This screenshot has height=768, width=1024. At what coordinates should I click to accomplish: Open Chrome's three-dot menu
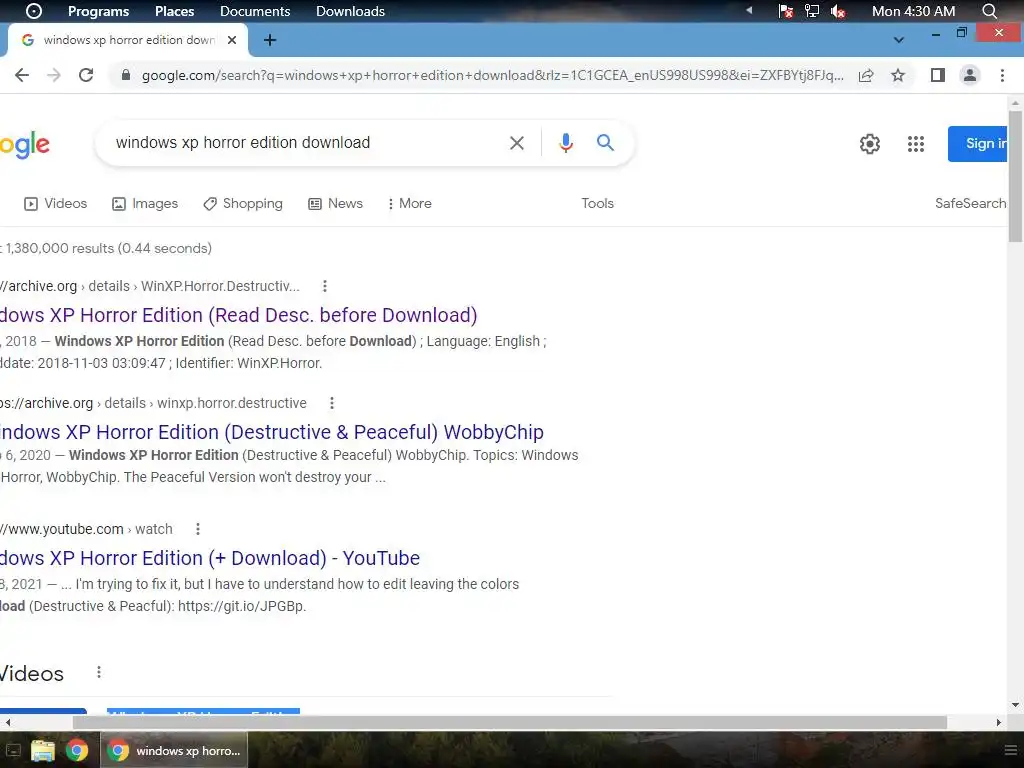click(1002, 75)
